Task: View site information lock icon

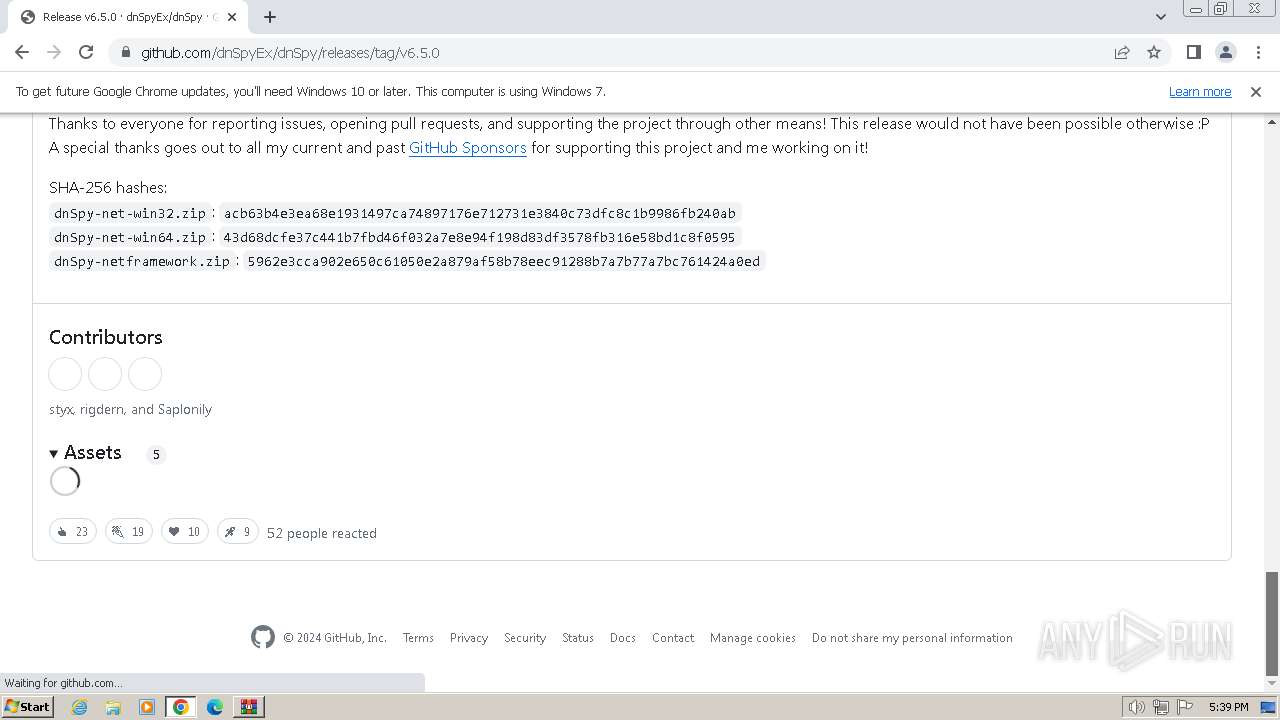Action: click(125, 52)
